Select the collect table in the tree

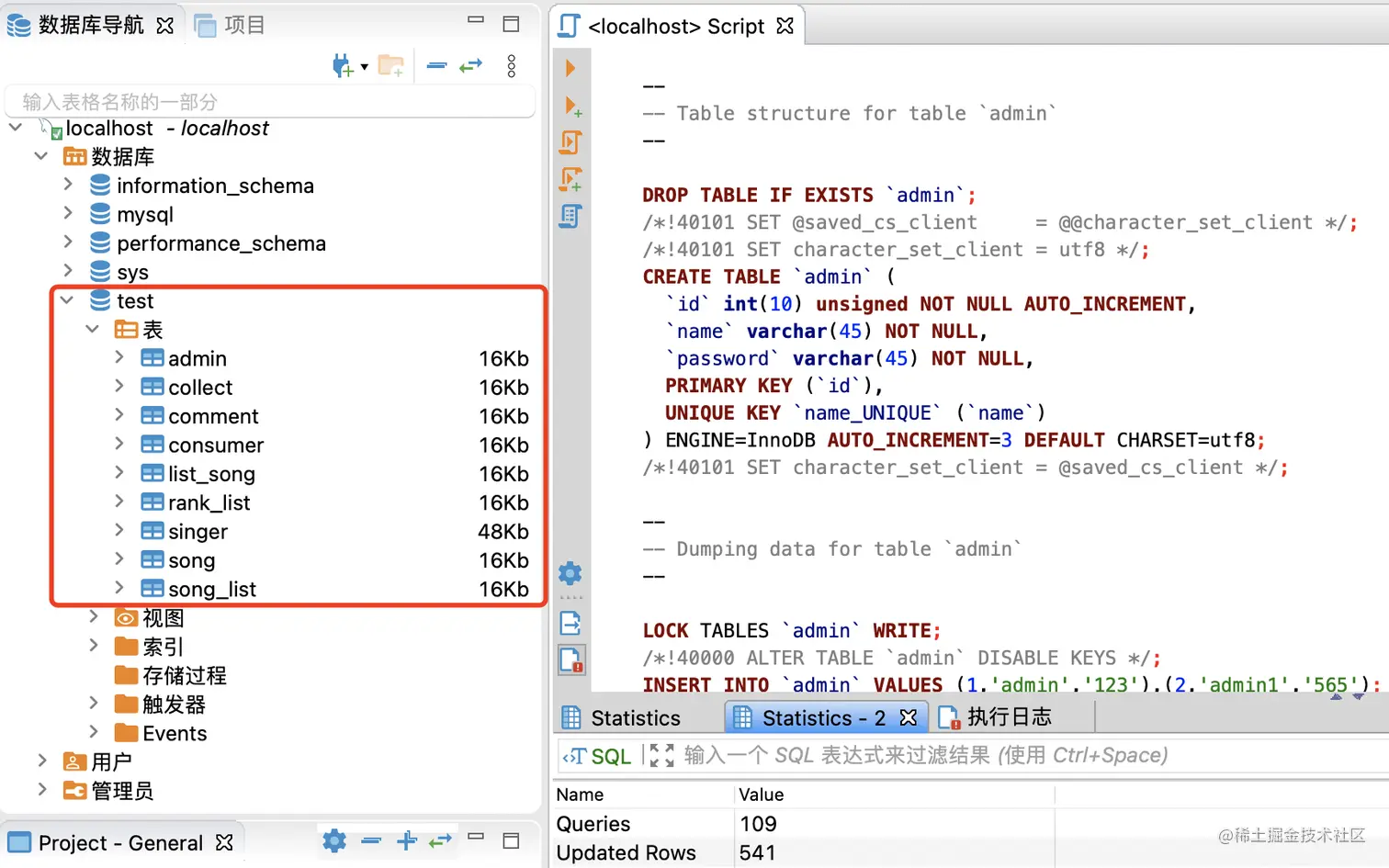(x=200, y=388)
